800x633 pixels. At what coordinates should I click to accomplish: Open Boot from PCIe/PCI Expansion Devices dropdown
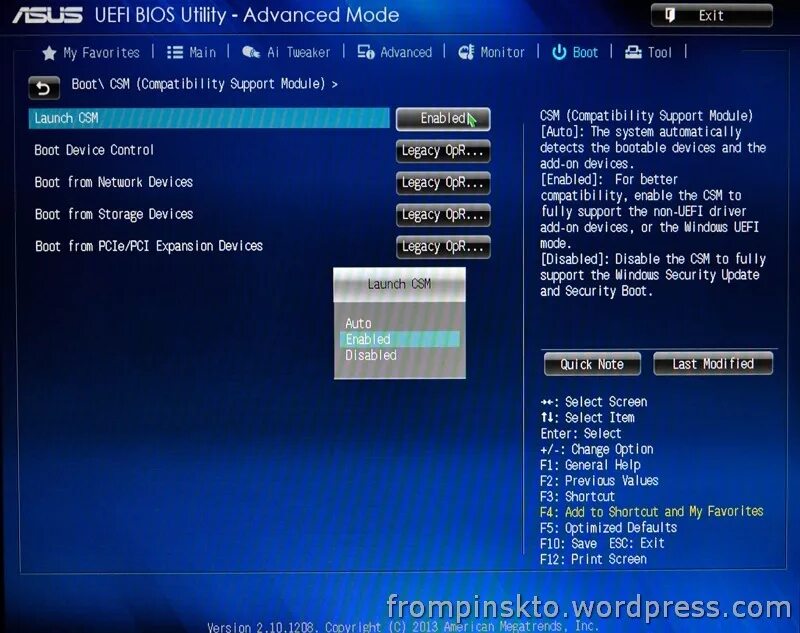point(443,247)
